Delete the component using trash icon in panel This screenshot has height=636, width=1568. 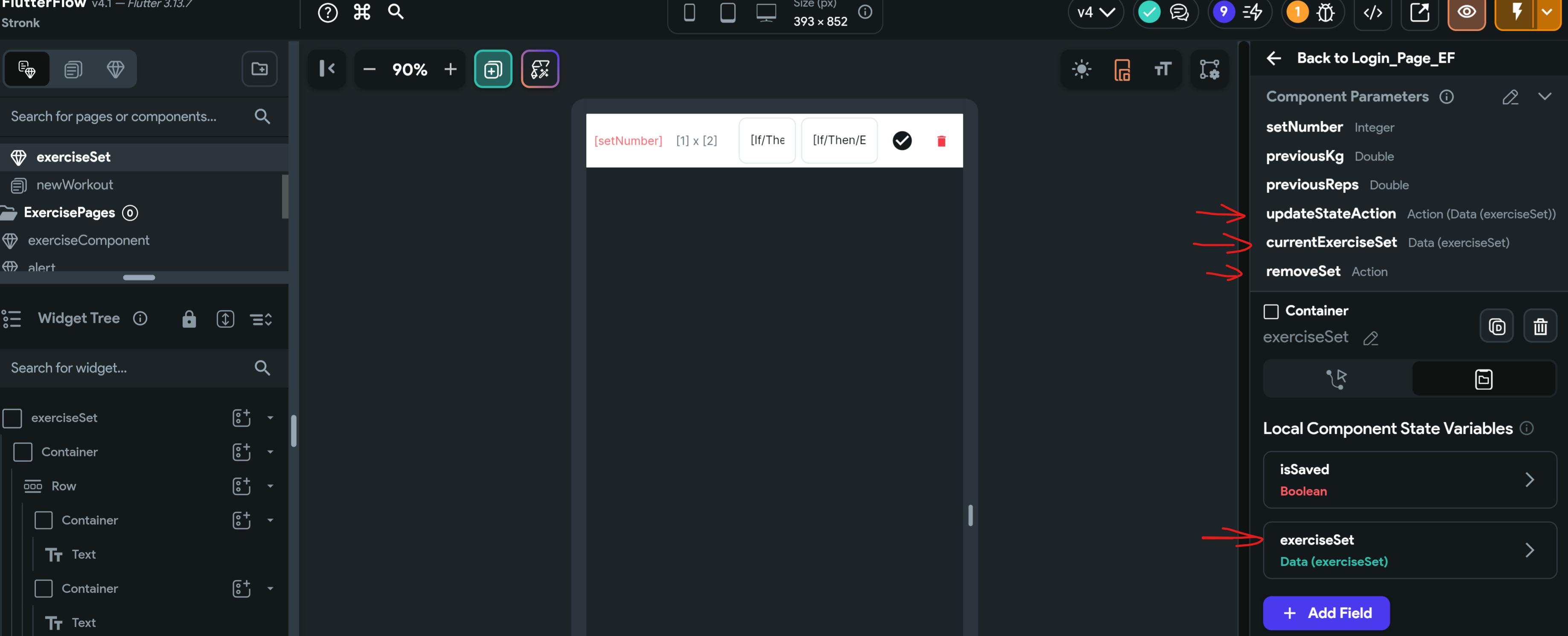[1539, 327]
